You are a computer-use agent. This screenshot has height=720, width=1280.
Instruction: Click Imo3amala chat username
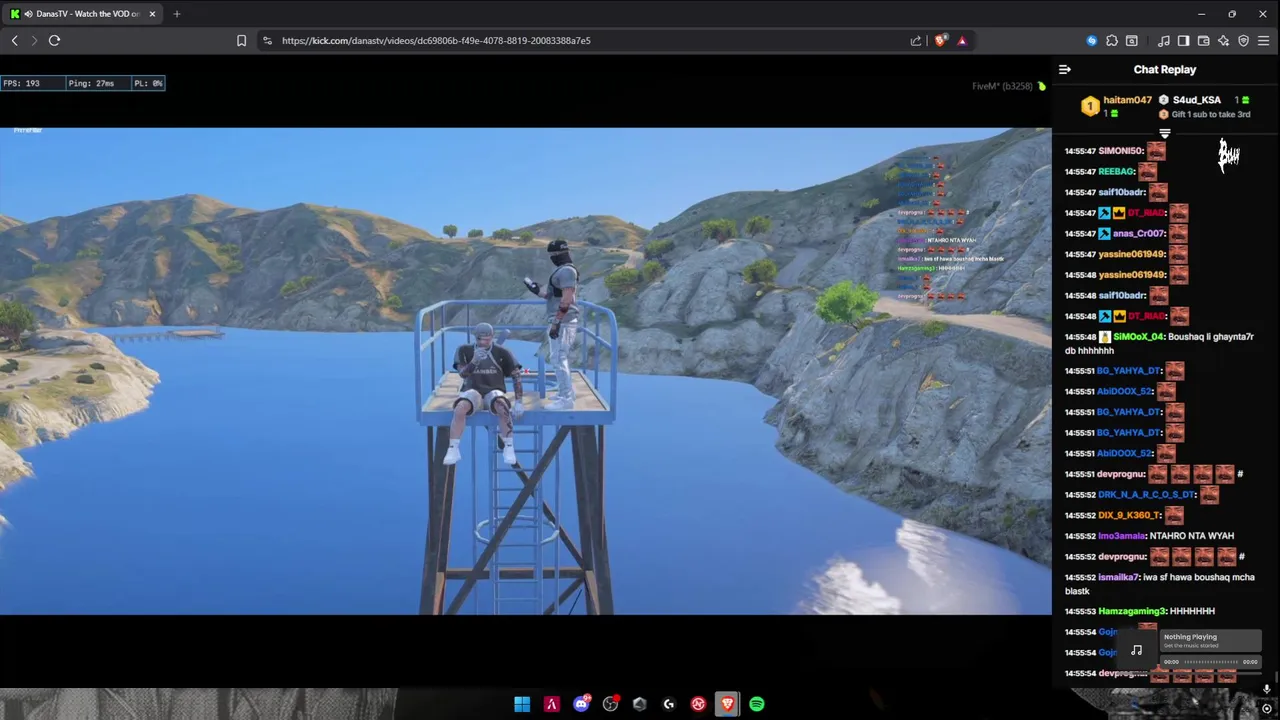coord(1121,536)
